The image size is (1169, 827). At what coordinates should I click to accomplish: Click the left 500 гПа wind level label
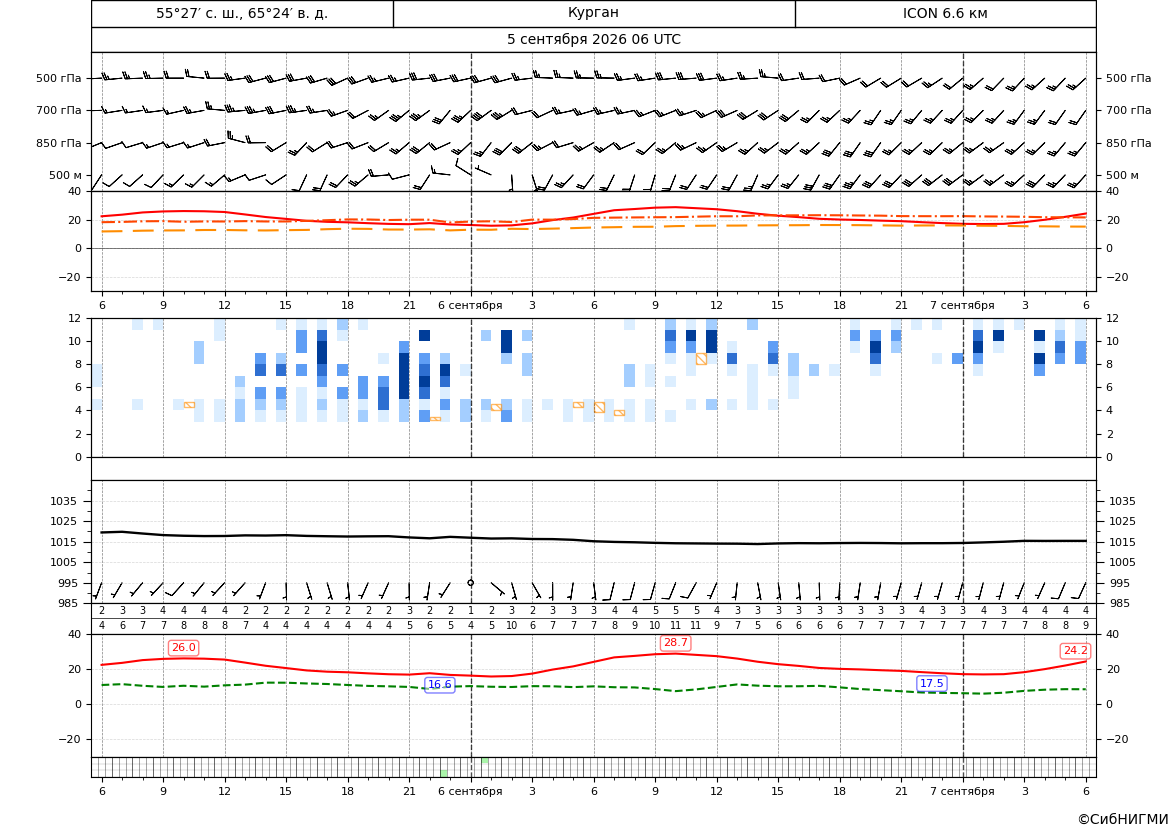59,78
